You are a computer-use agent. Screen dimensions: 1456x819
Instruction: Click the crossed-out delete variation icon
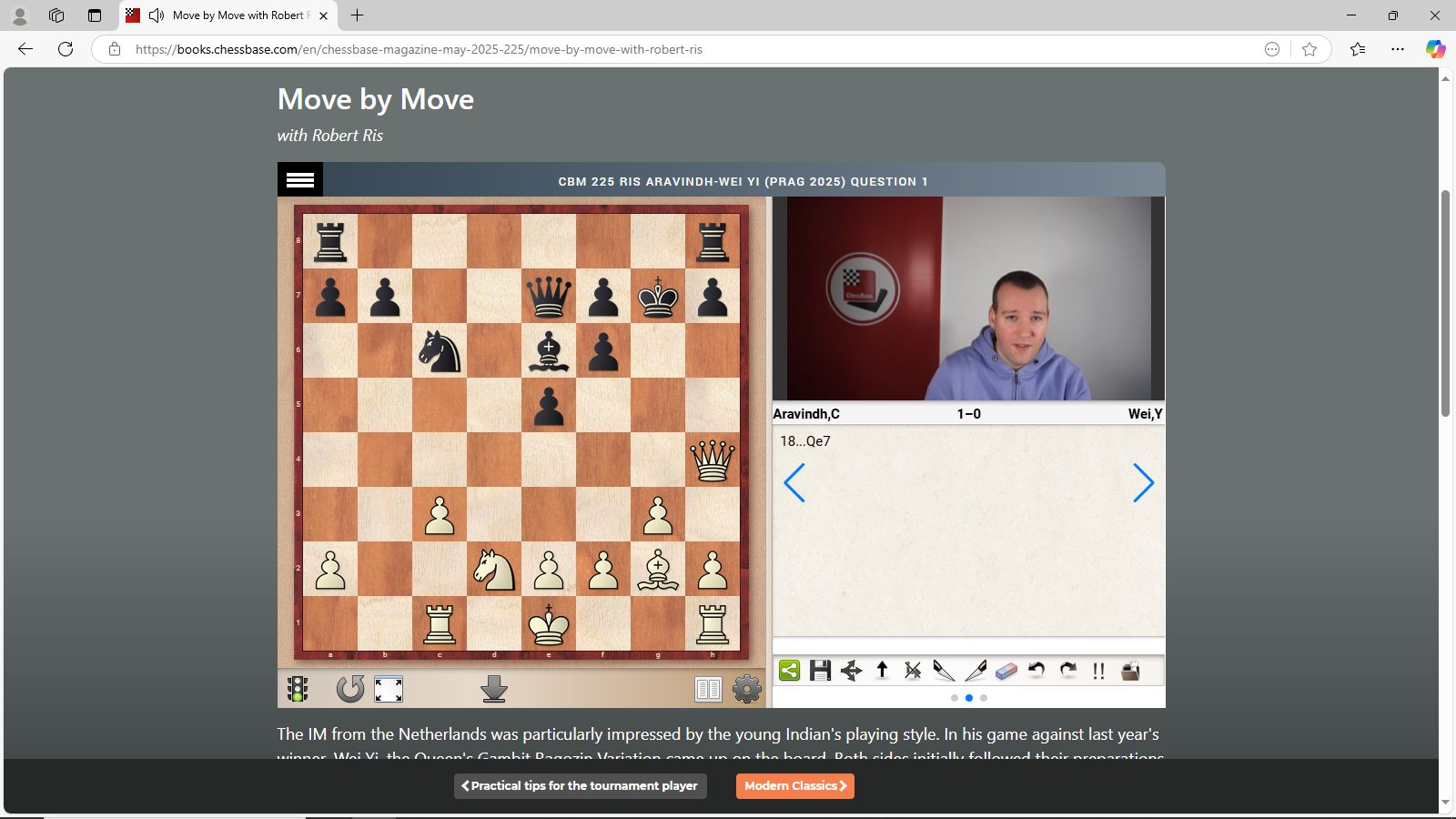913,671
